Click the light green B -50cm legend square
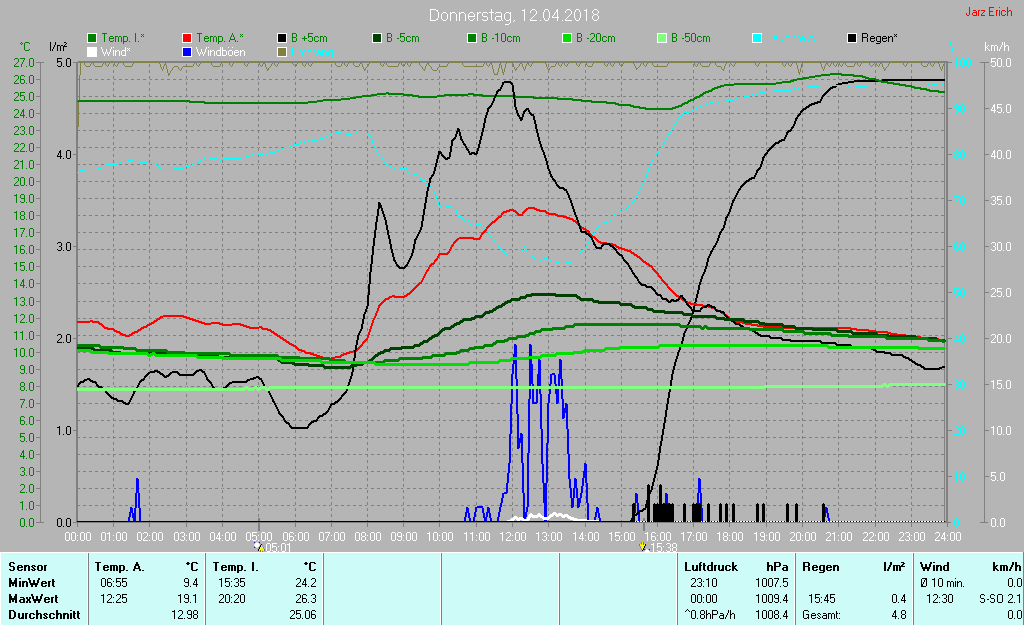 [x=662, y=38]
